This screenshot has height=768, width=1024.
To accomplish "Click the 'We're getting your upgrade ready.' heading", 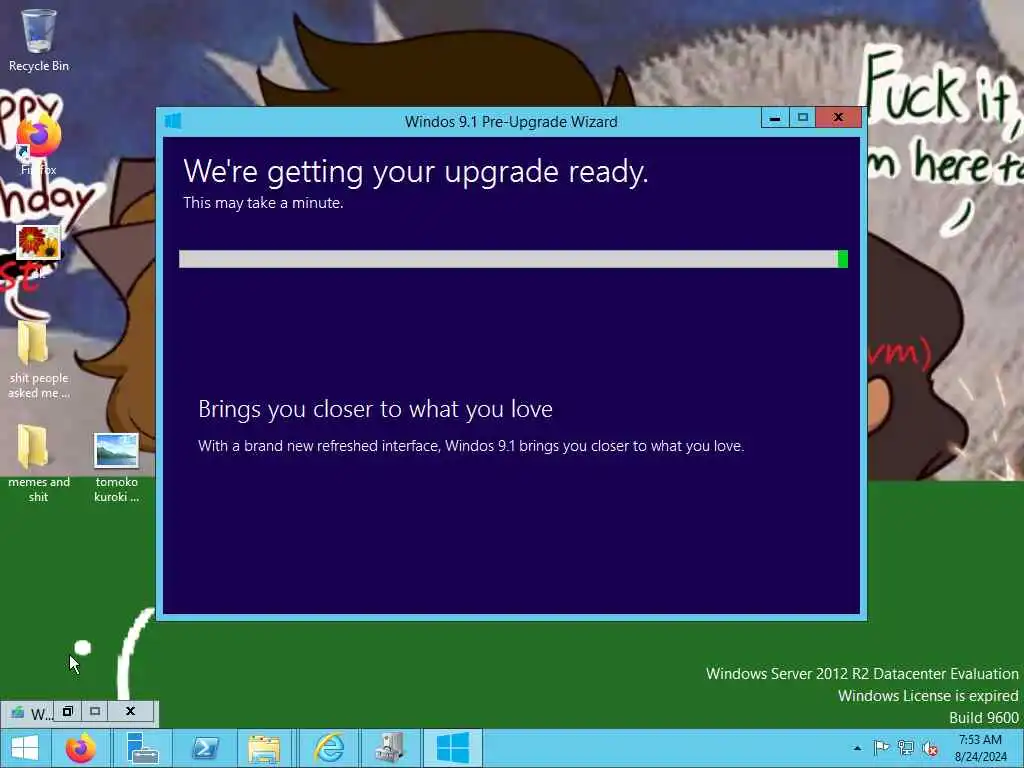I will click(415, 172).
